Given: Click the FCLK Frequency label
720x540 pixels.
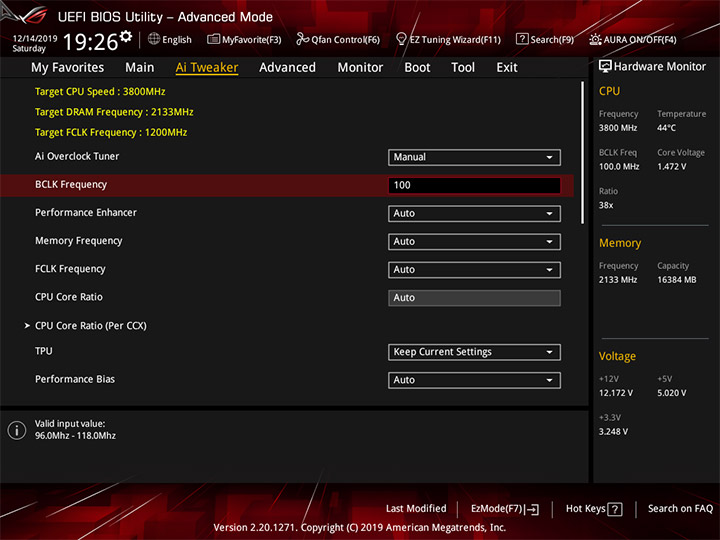Looking at the screenshot, I should coord(70,269).
